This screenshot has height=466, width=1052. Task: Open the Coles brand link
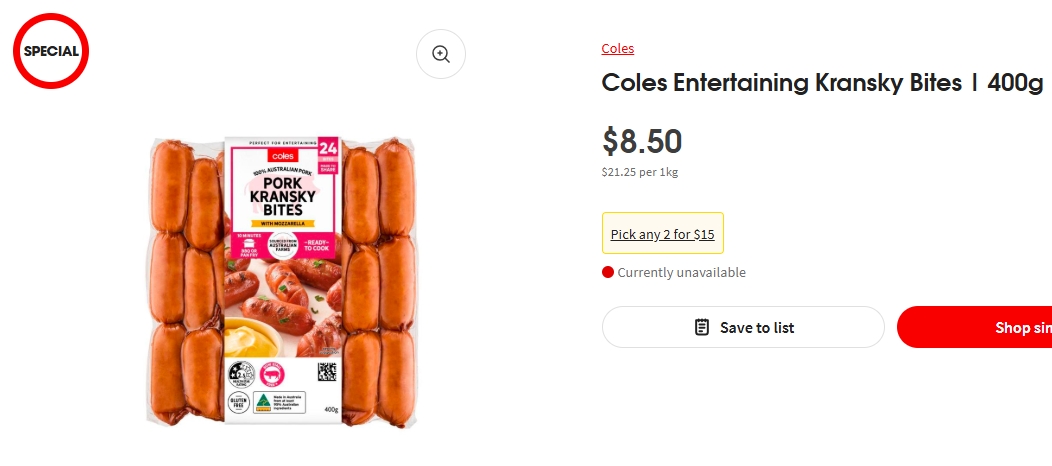[x=617, y=48]
